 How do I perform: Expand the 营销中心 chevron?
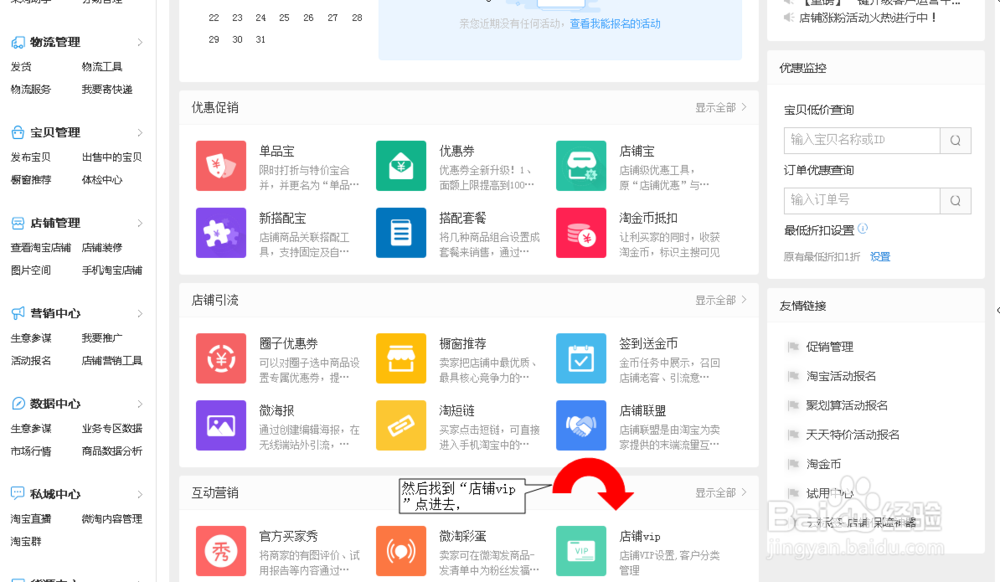140,313
